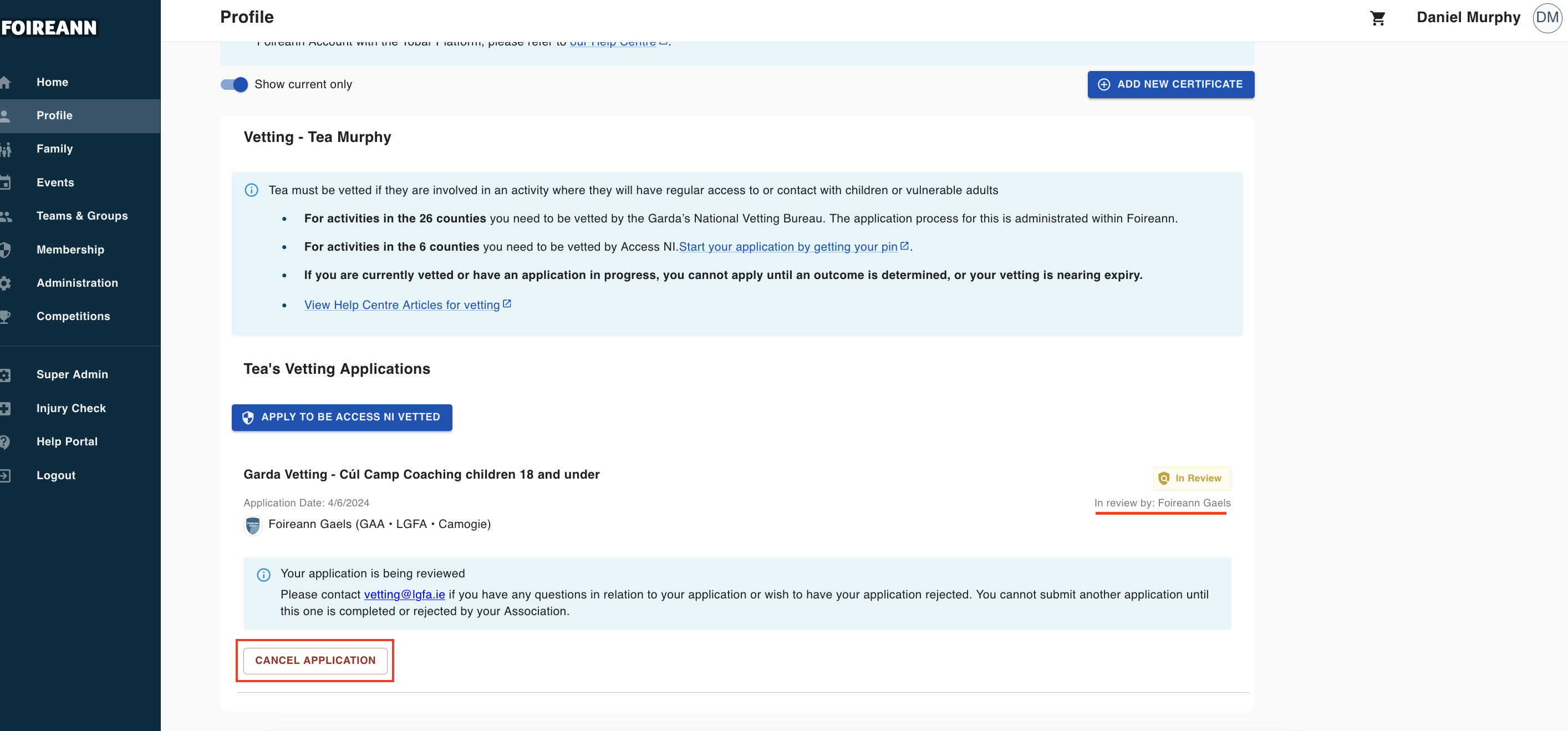This screenshot has height=731, width=1568.
Task: Click Apply to be Access NI Vetted
Action: (x=342, y=417)
